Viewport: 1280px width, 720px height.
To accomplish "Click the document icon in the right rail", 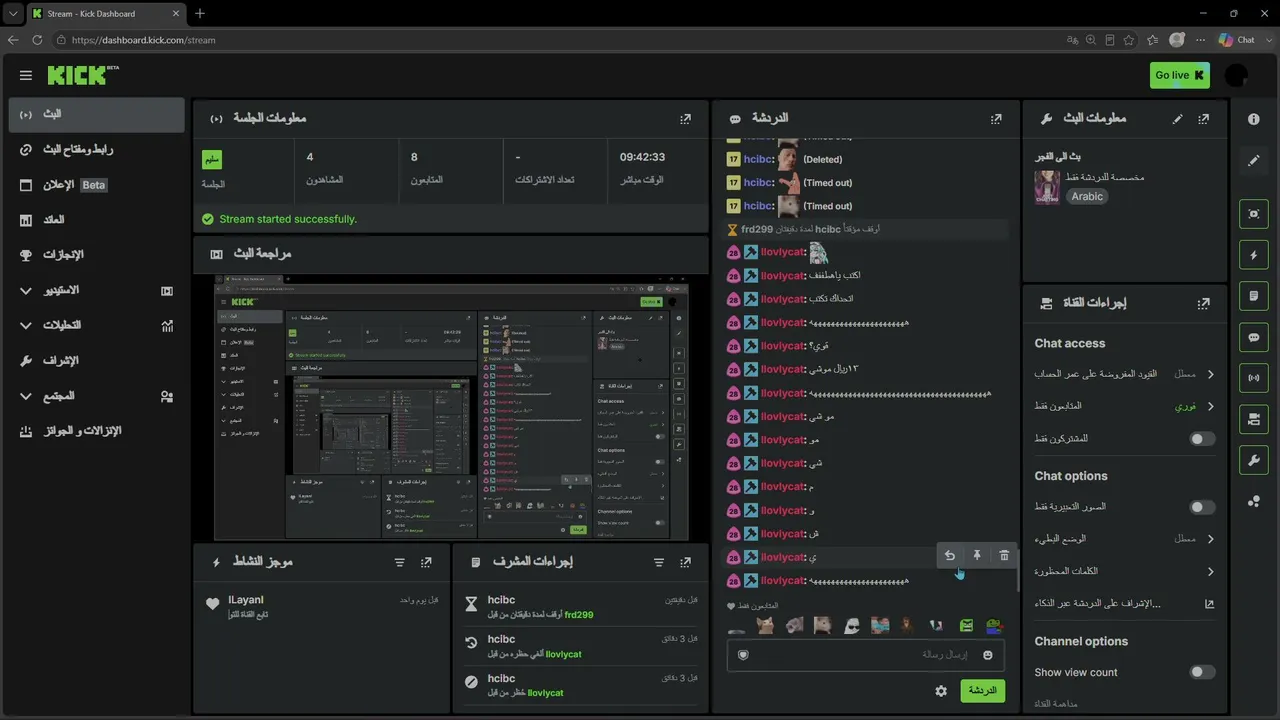I will click(1254, 296).
